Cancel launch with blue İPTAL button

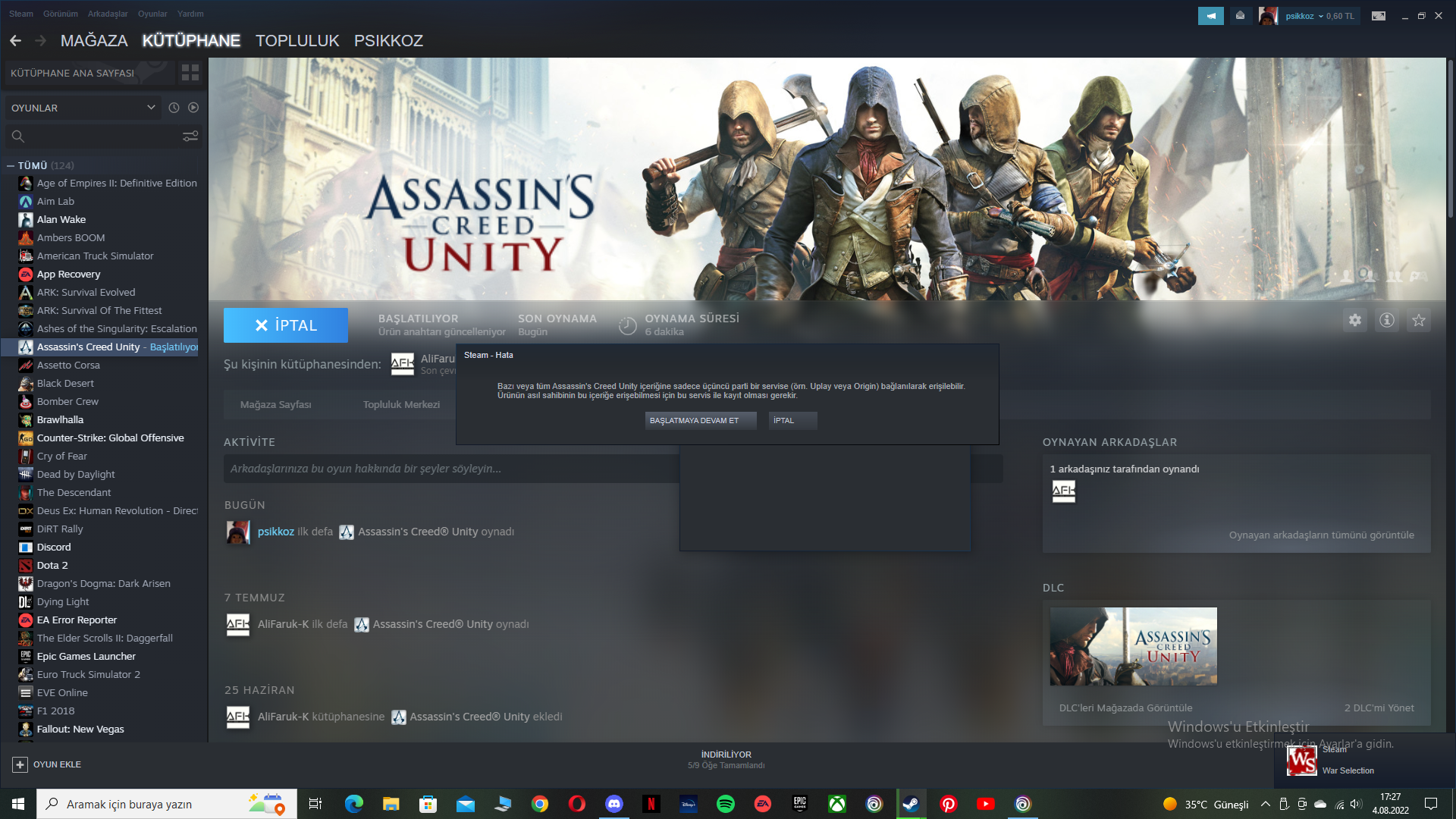click(x=286, y=325)
